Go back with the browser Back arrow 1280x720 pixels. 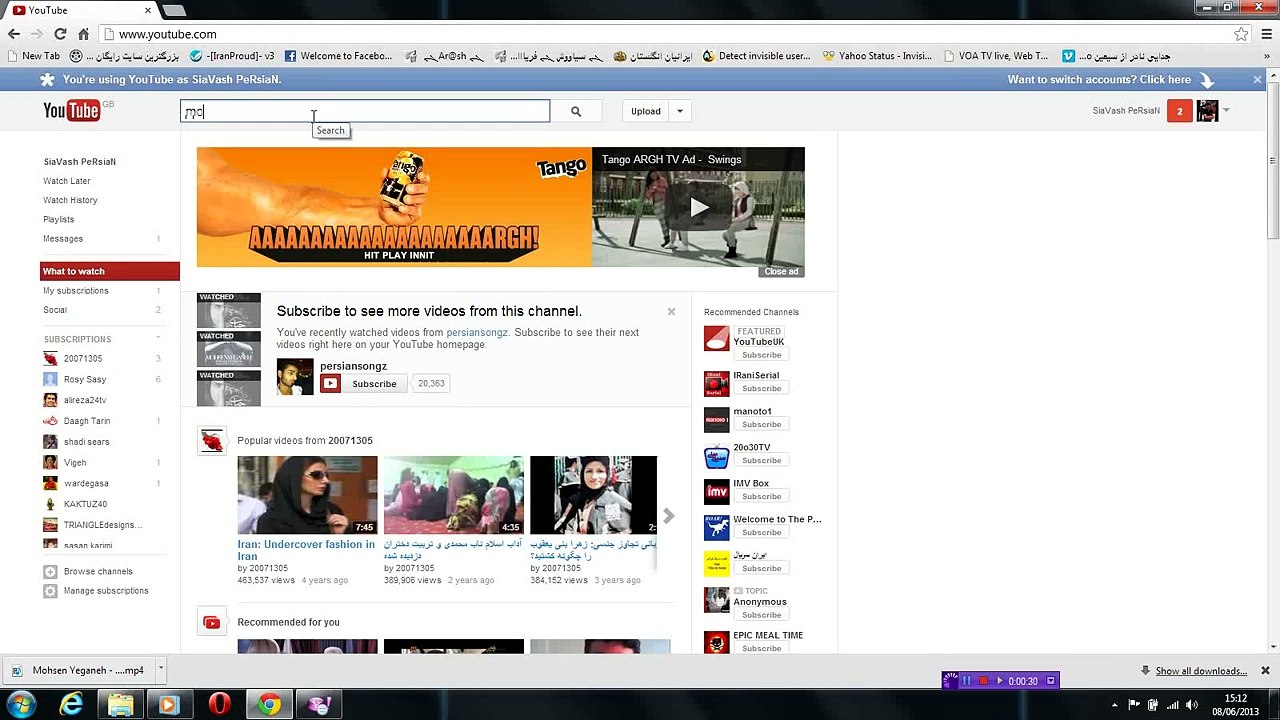[x=14, y=34]
